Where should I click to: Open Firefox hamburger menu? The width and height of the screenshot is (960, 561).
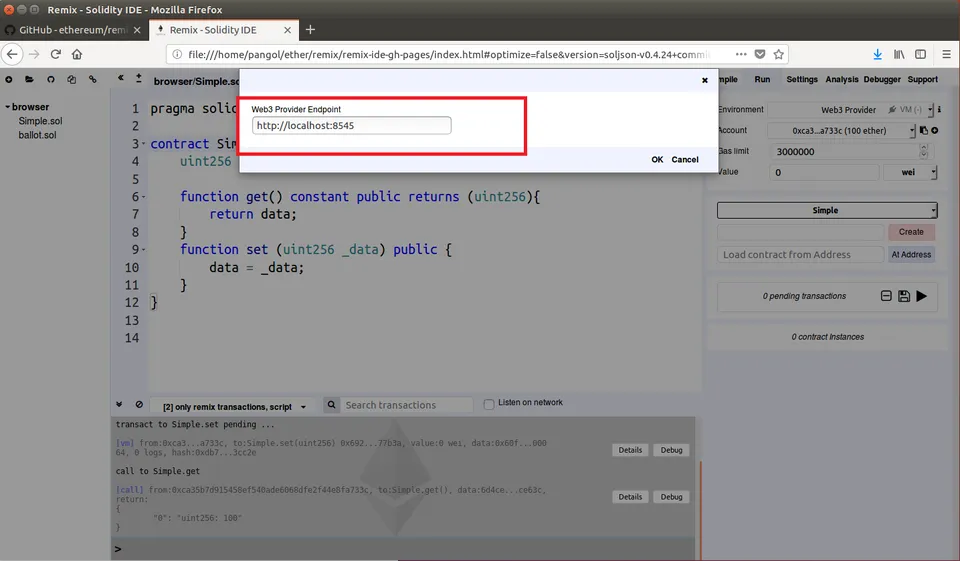(947, 55)
